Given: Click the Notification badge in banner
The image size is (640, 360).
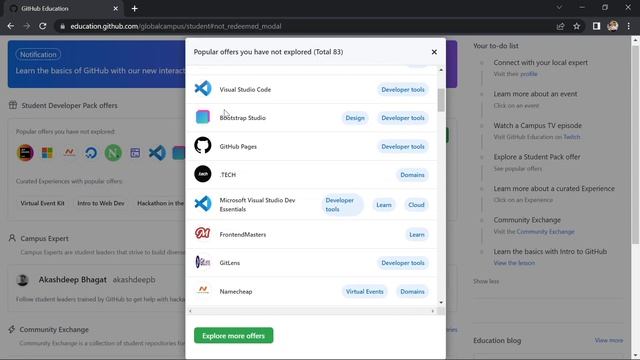Looking at the screenshot, I should click(x=38, y=54).
